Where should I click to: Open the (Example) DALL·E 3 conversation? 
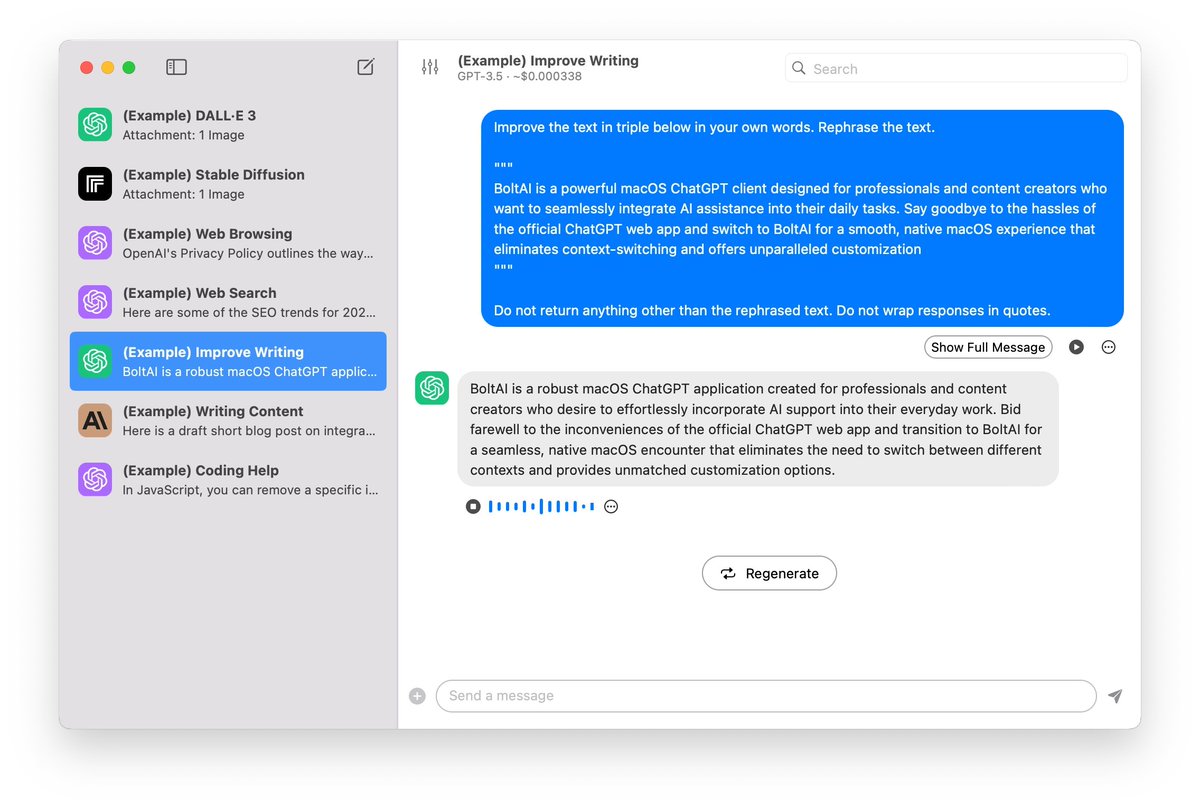click(228, 125)
